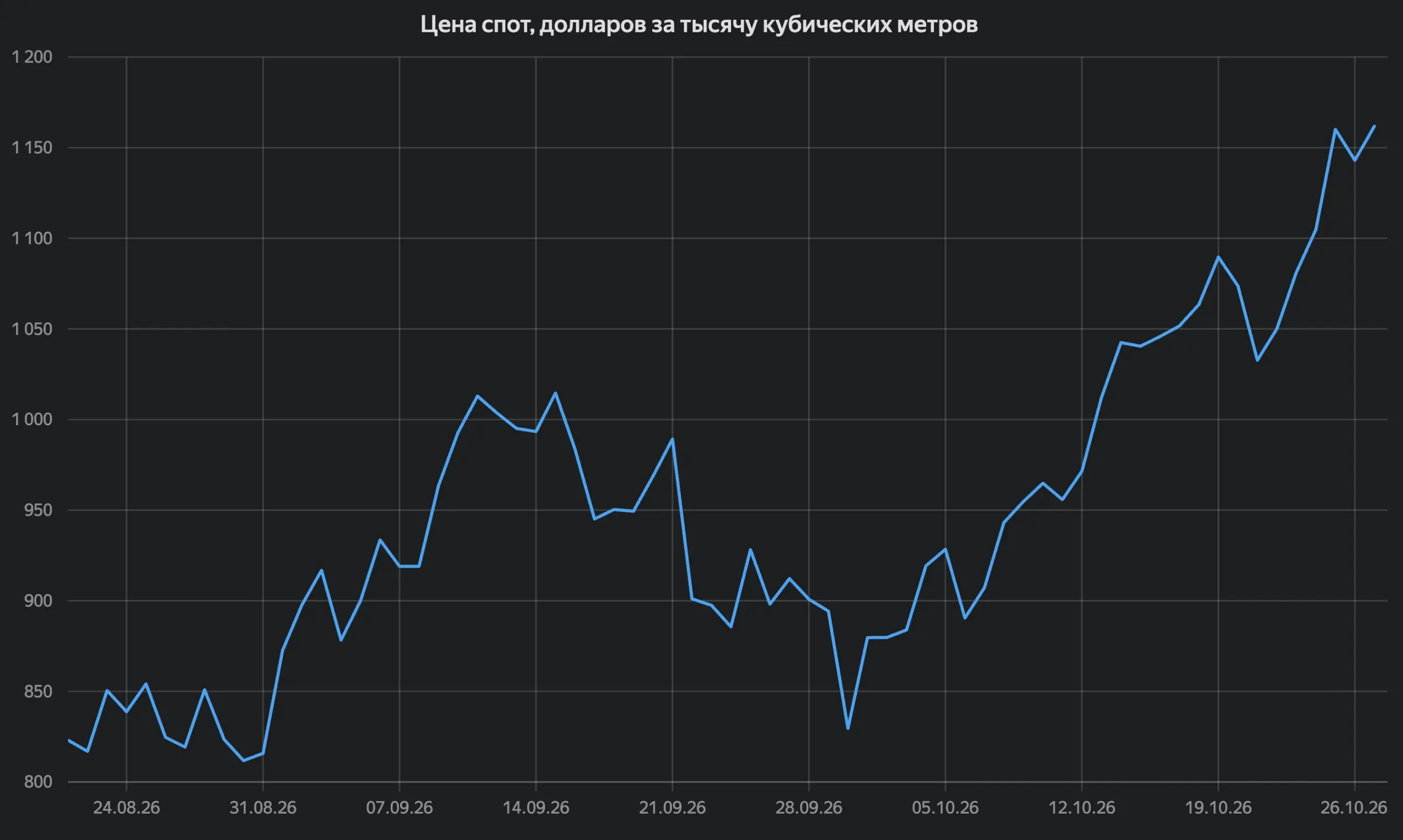Screen dimensions: 1403x840
Task: Select the 1 050 y-axis label
Action: (32, 329)
